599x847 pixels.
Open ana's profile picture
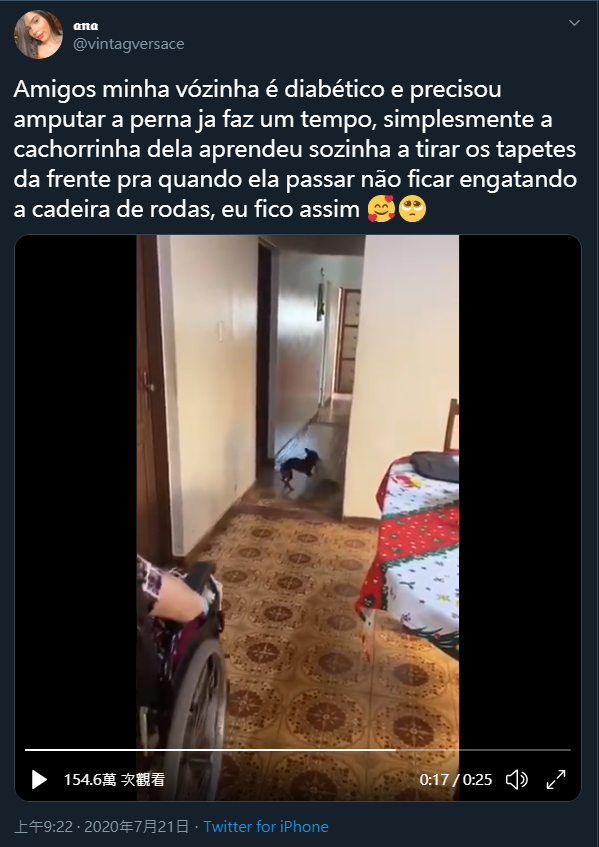[38, 34]
